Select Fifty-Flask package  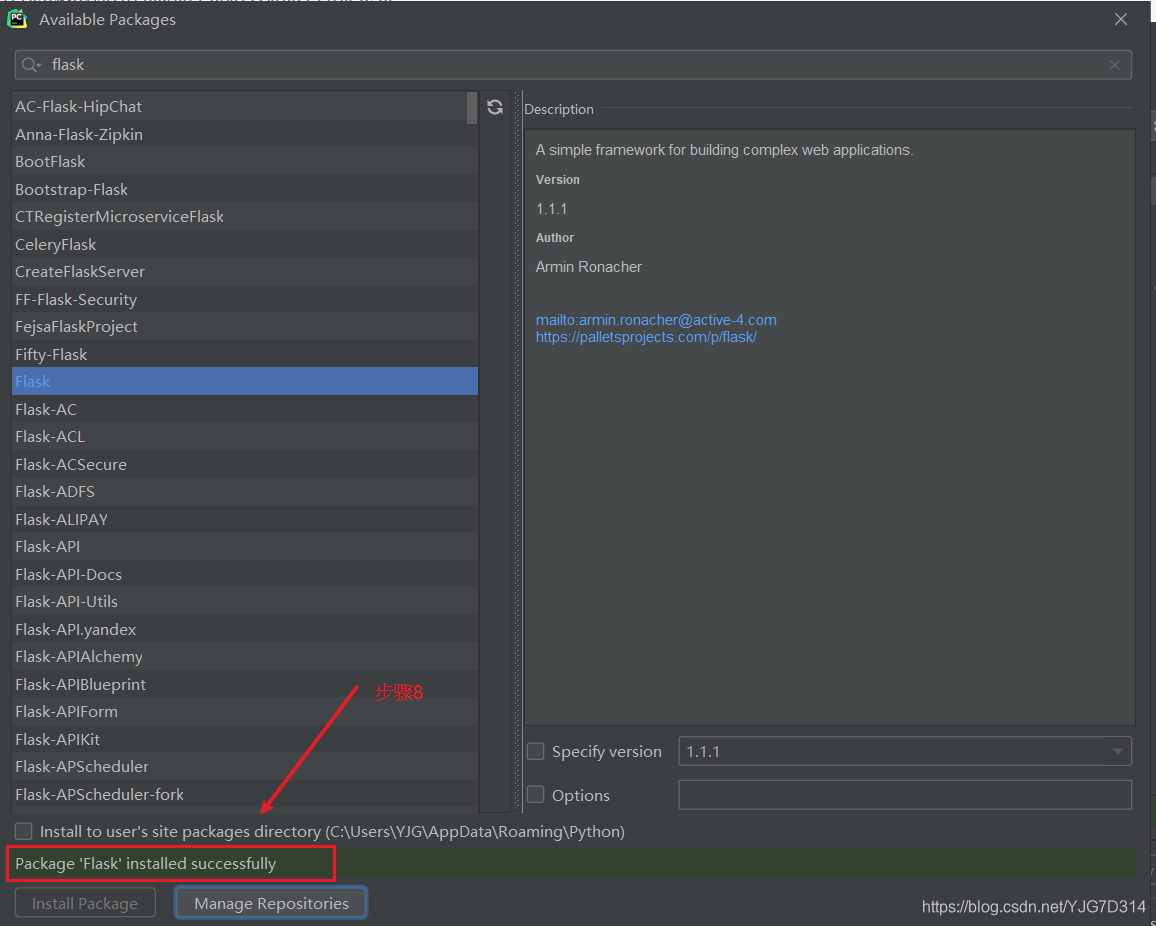coord(245,355)
